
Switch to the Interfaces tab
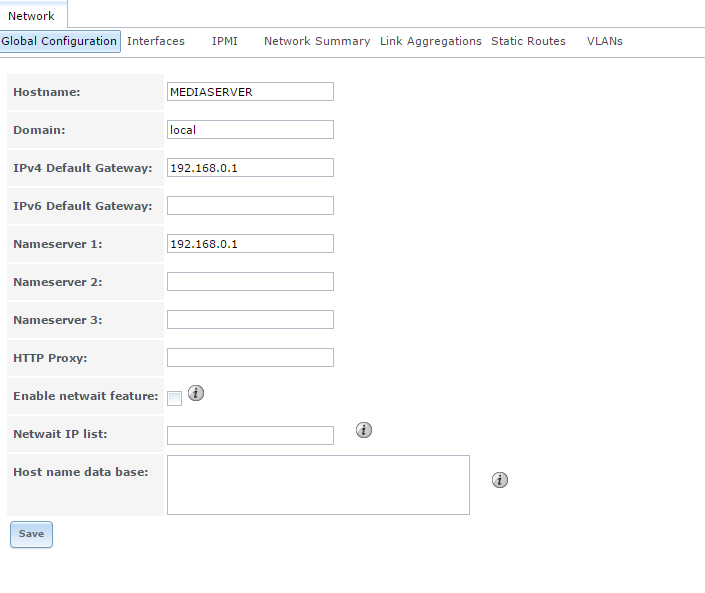156,41
